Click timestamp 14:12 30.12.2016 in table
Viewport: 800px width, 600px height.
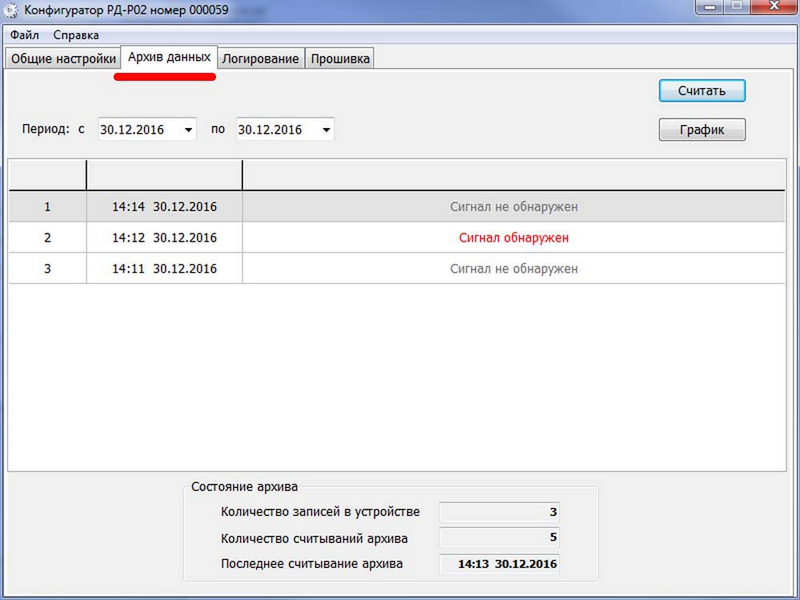tap(164, 237)
